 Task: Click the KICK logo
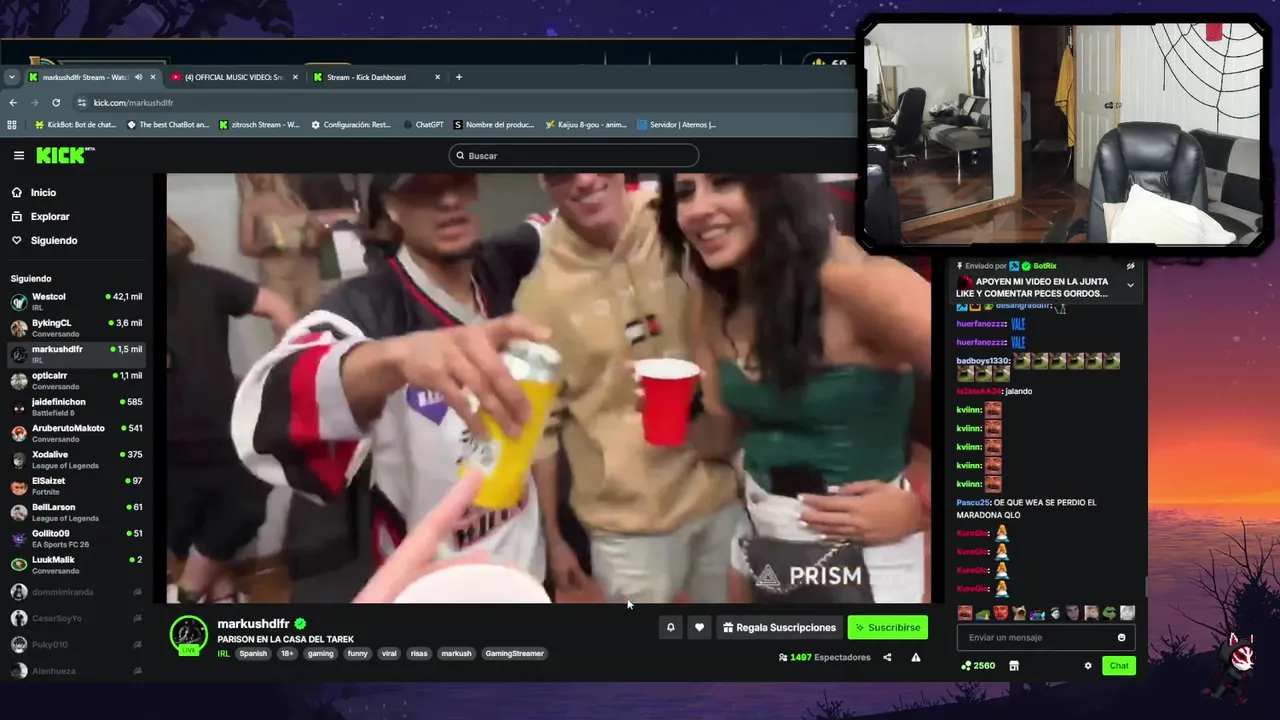click(65, 155)
